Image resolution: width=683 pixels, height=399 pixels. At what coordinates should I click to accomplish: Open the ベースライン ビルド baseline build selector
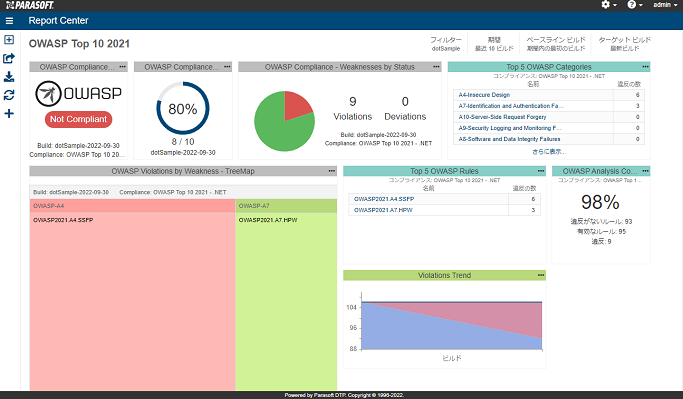(x=556, y=44)
